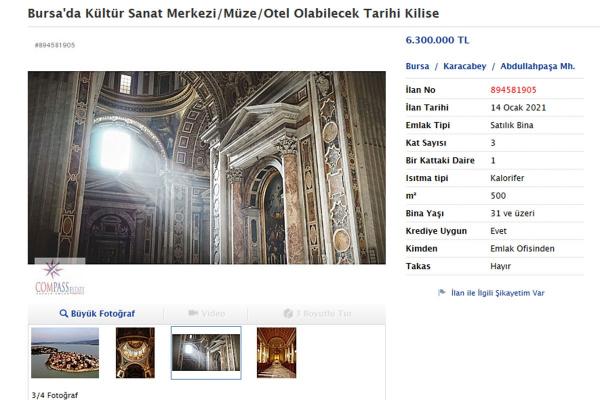Open the Bursa city breadcrumb link

click(418, 66)
